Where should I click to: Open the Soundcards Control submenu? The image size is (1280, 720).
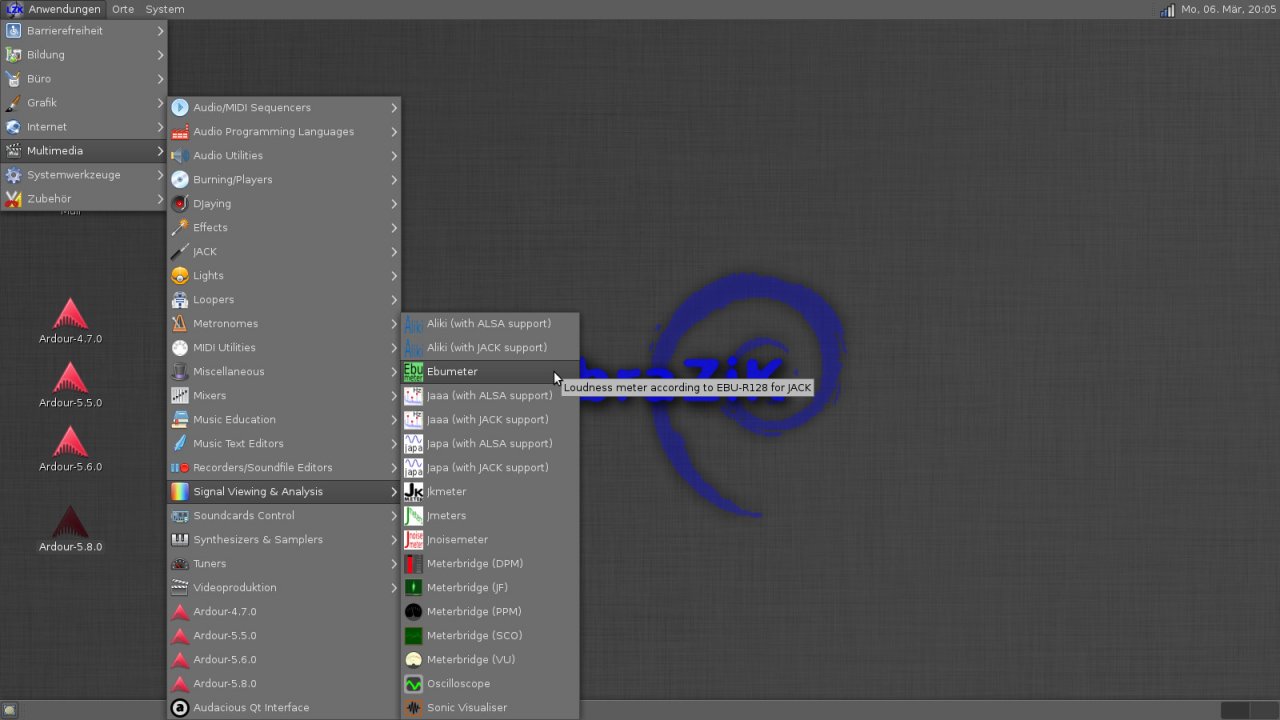click(284, 516)
